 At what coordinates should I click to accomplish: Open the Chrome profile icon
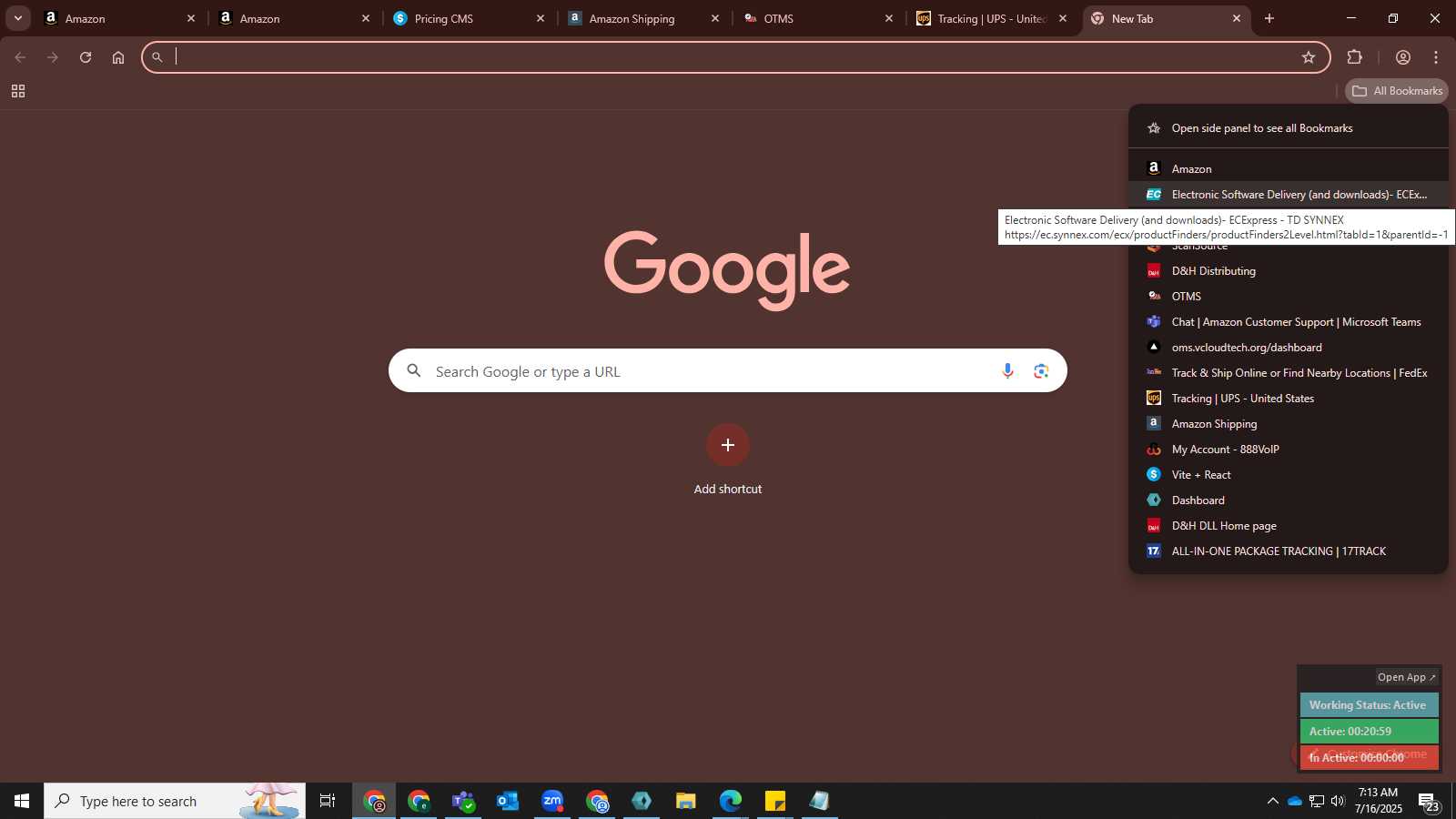coord(1403,57)
